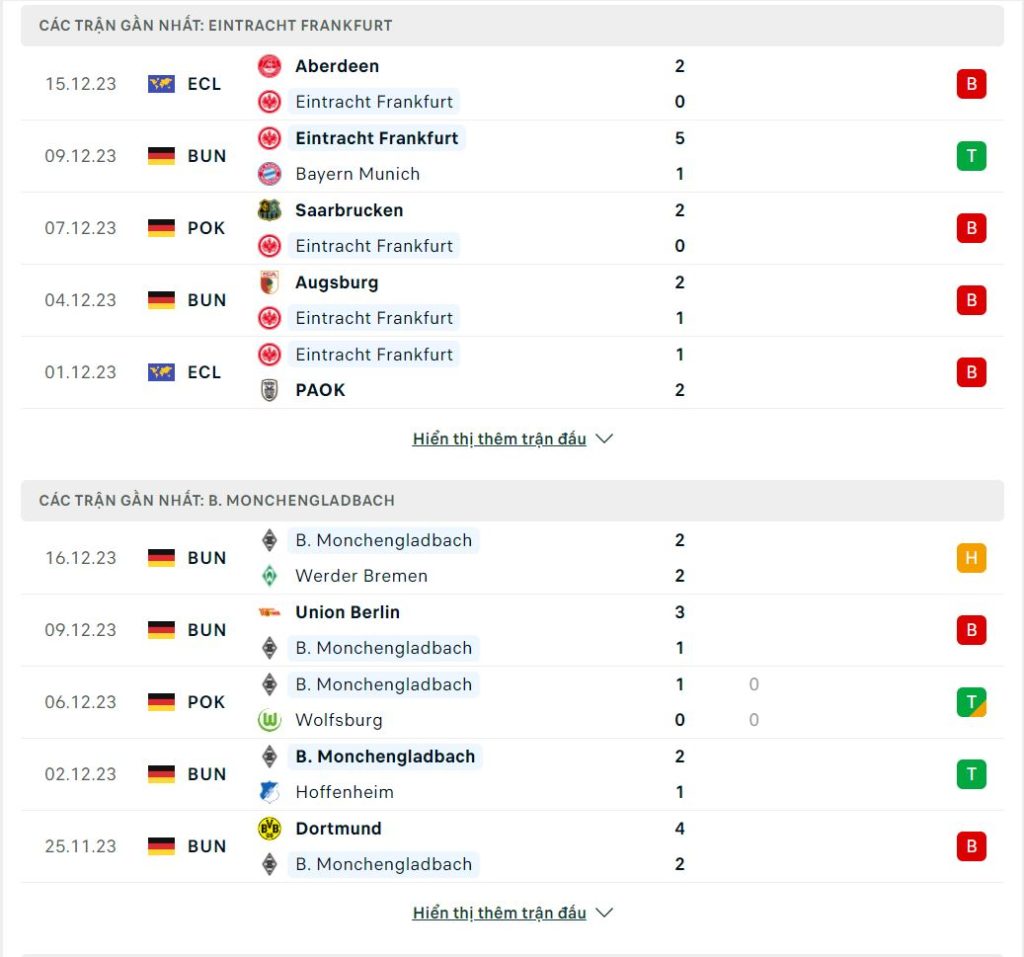Click the Hoffenheim club crest
1024x957 pixels.
click(269, 792)
